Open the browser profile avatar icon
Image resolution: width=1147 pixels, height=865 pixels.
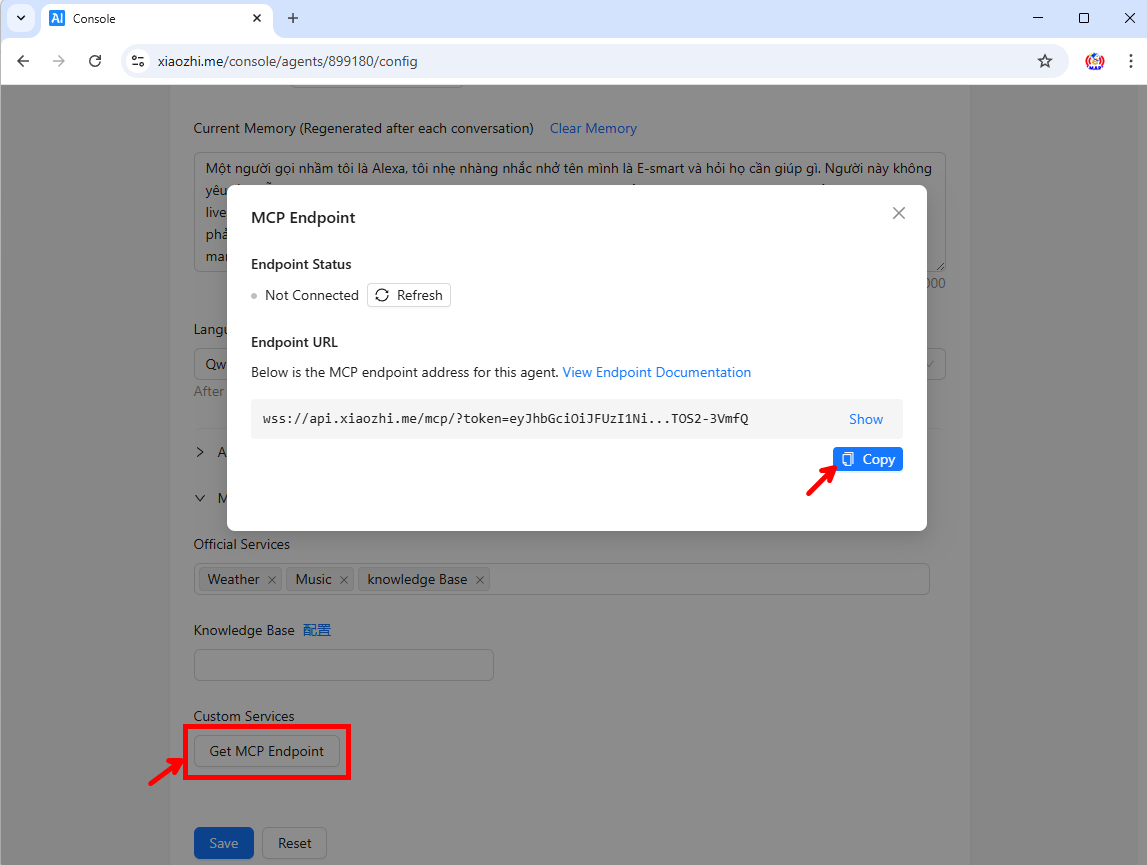(1094, 61)
